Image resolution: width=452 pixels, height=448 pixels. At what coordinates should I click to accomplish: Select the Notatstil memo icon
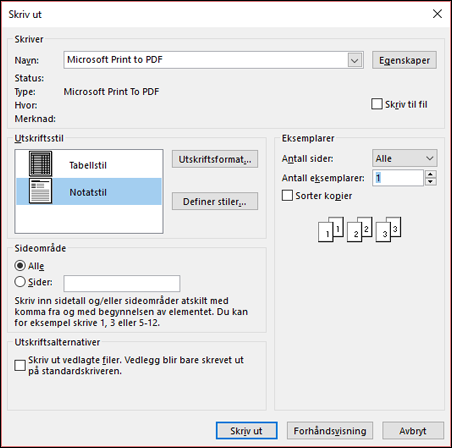pyautogui.click(x=40, y=191)
